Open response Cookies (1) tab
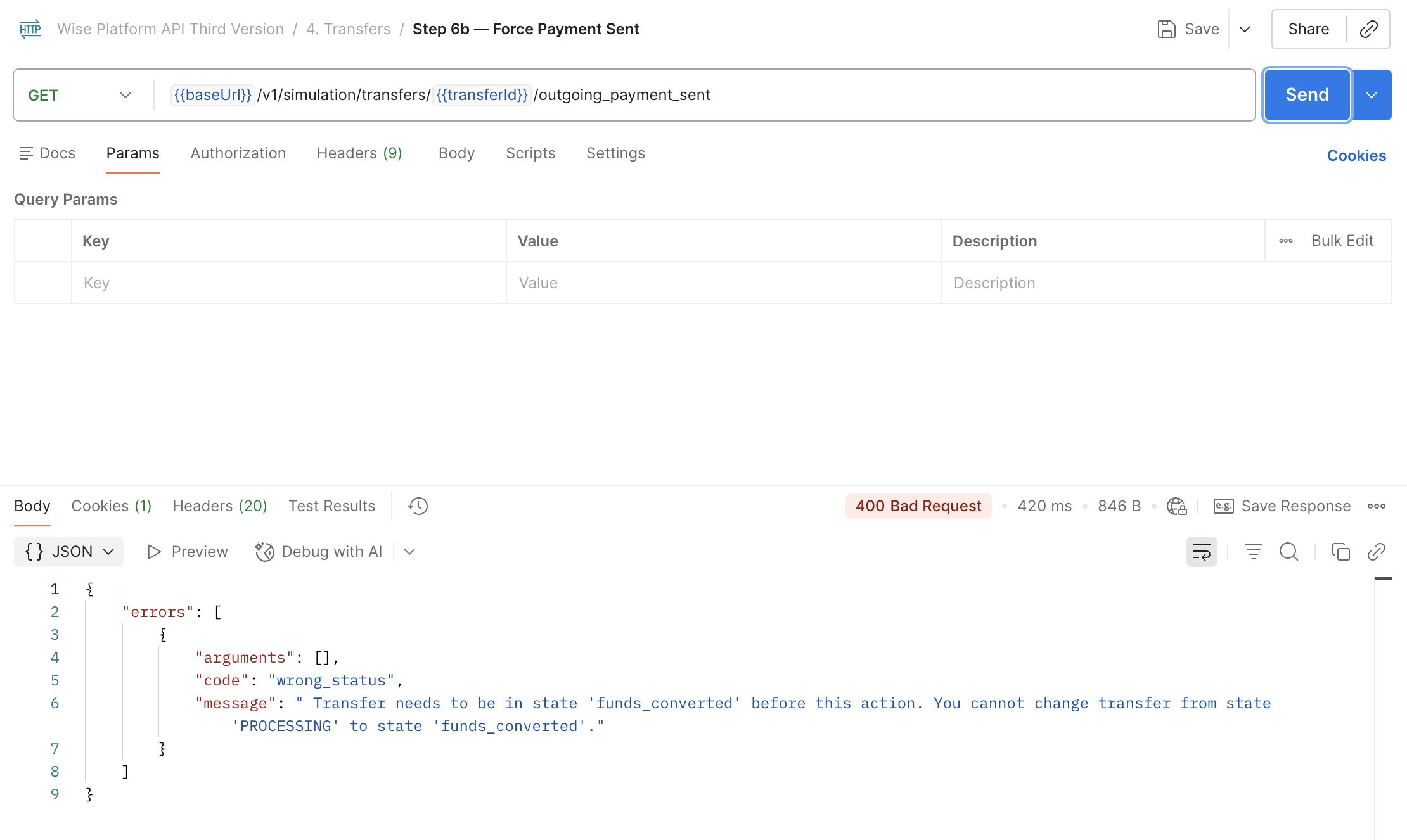Screen dimensions: 1407x840 coord(112,506)
